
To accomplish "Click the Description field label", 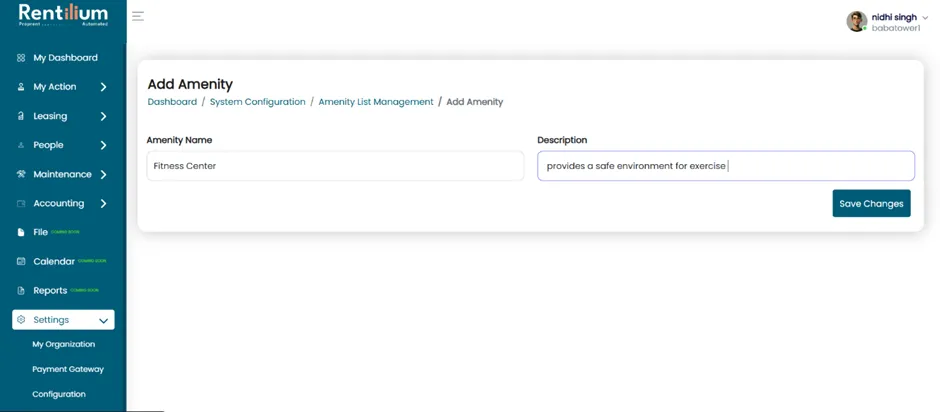I will pos(562,140).
